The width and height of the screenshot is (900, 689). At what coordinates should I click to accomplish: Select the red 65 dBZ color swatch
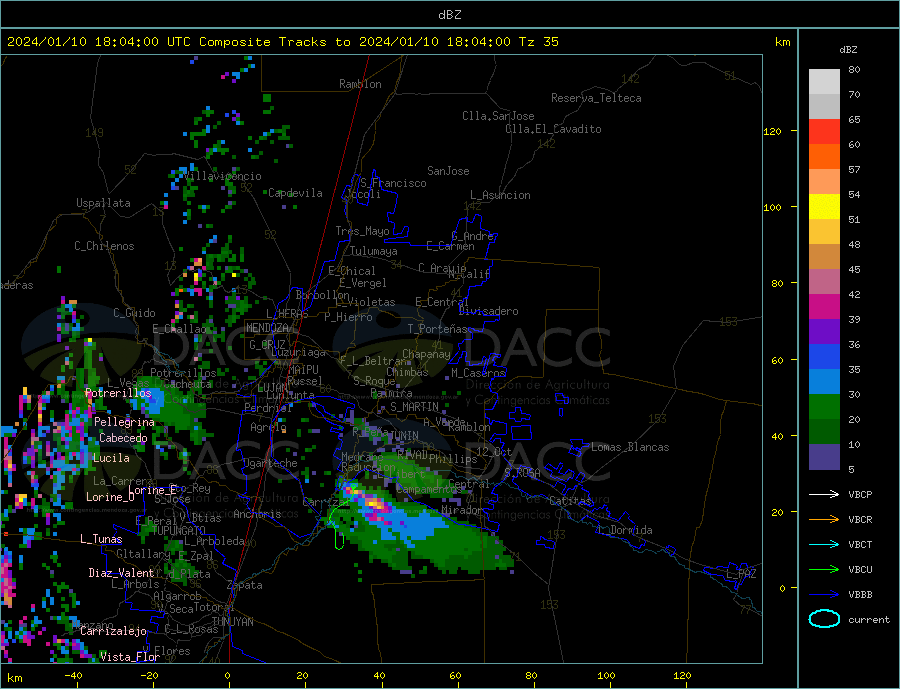point(824,131)
